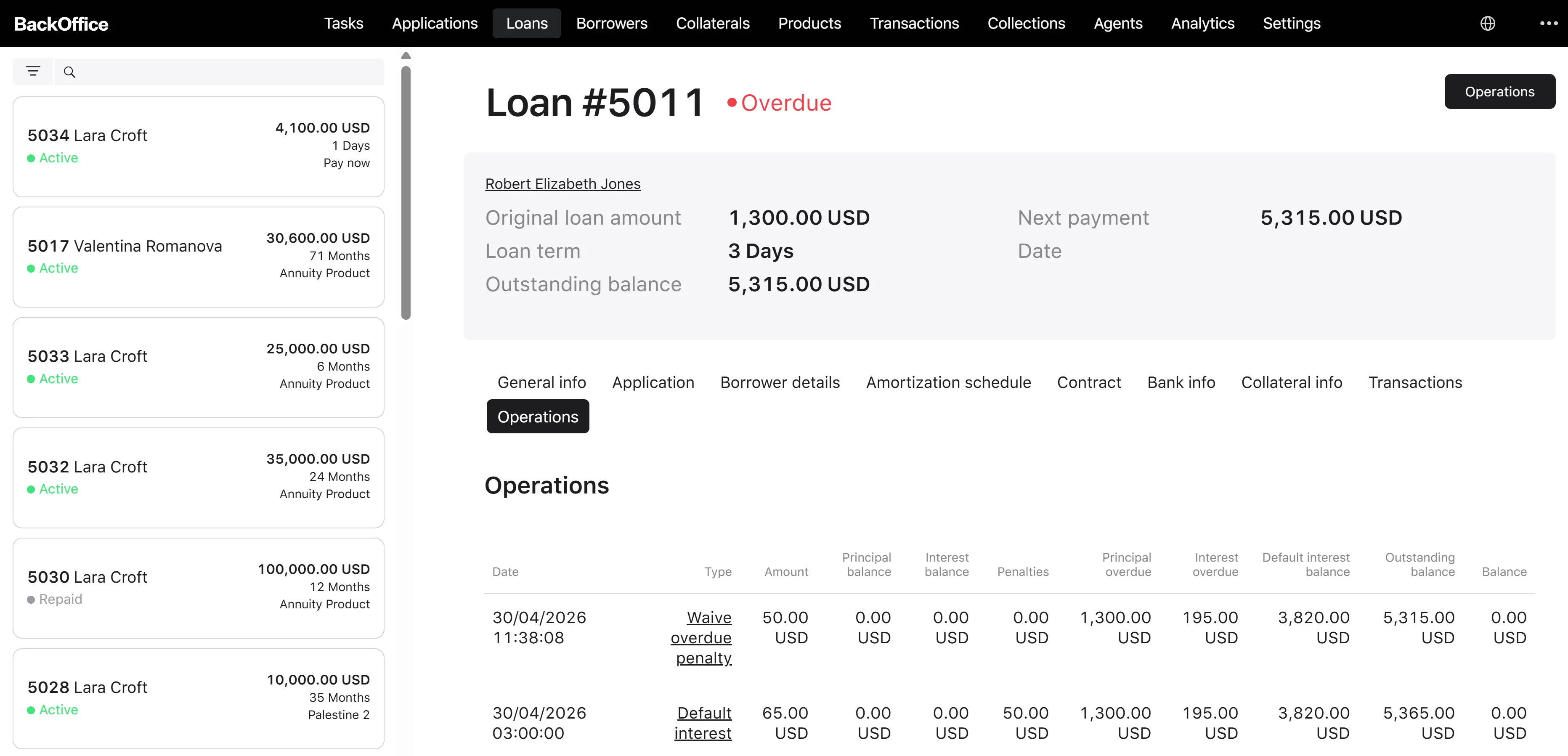Select loan 5017 Valentina Romanova card
Viewport: 1568px width, 756px height.
tap(199, 257)
